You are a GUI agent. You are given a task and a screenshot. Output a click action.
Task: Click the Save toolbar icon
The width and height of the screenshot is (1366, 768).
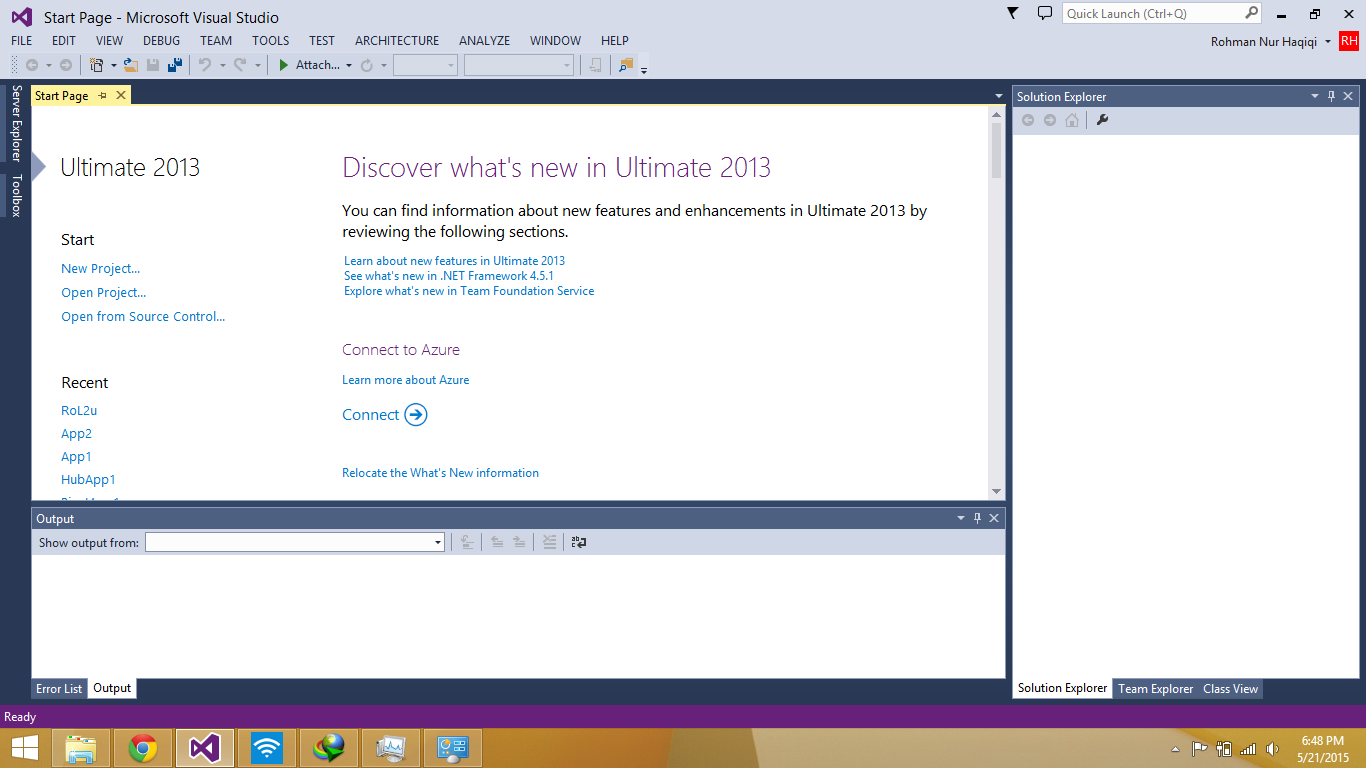[153, 65]
